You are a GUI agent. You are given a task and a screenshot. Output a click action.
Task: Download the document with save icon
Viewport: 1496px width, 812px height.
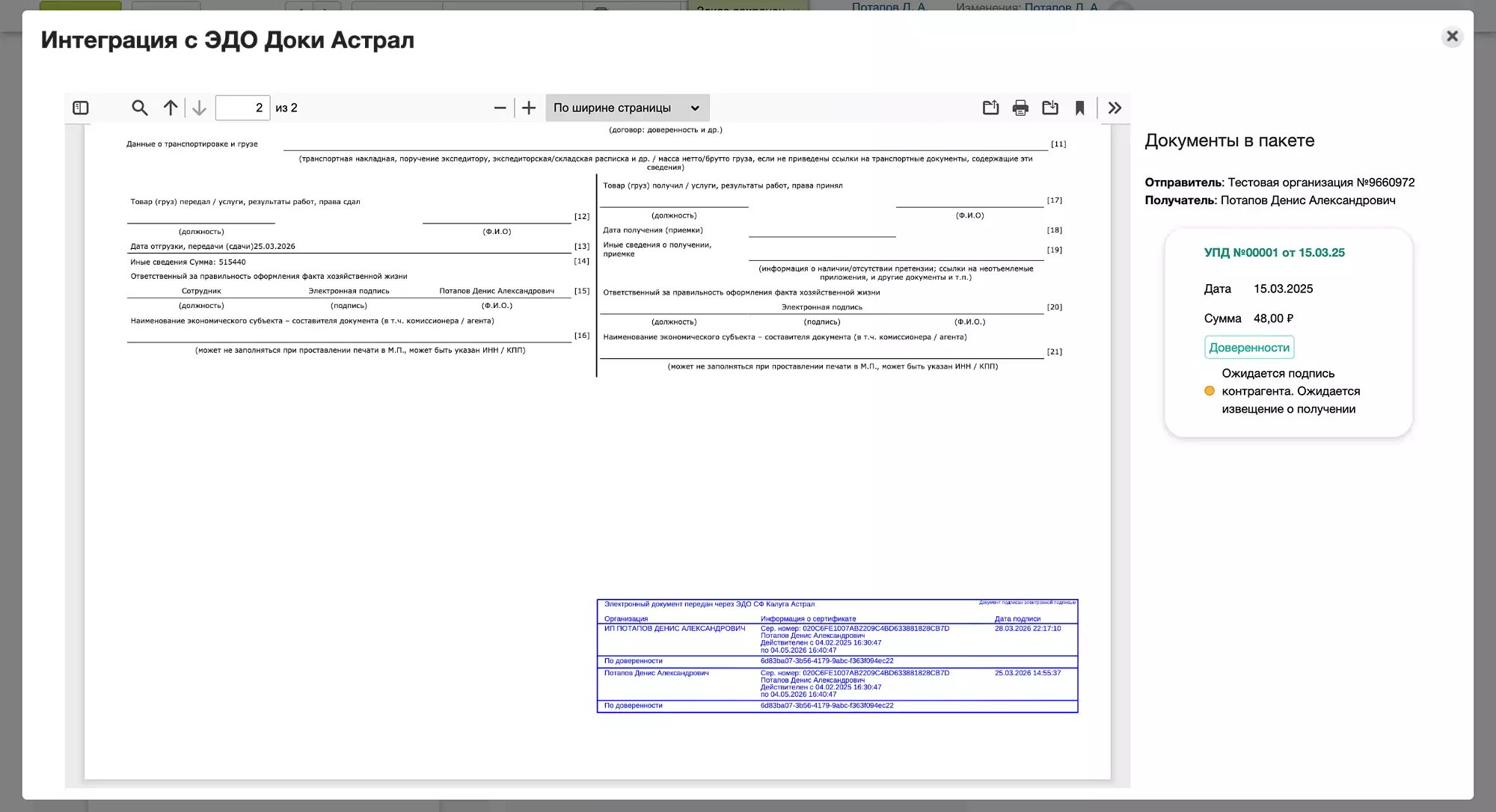point(1050,108)
